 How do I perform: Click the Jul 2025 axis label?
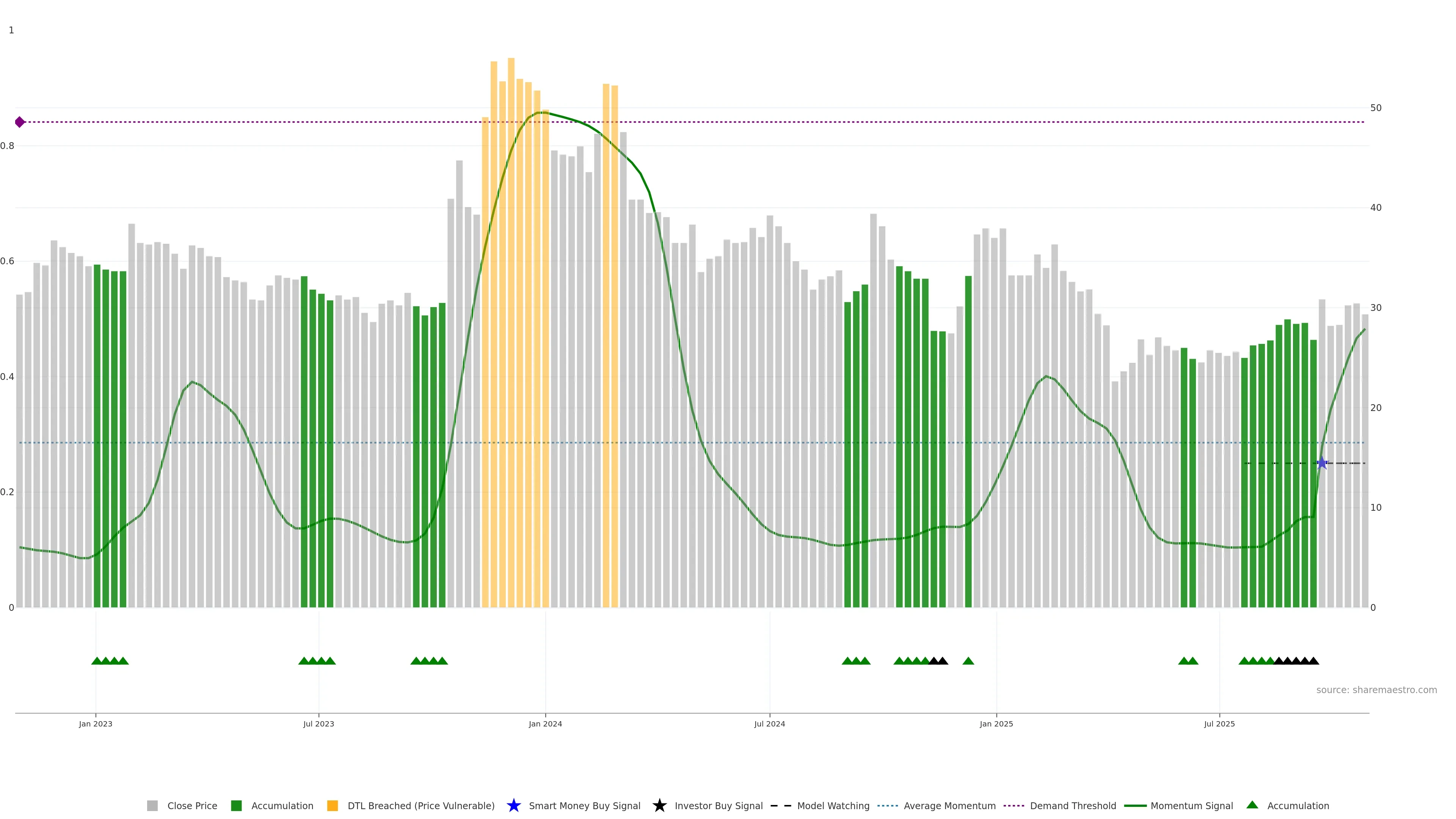coord(1219,723)
